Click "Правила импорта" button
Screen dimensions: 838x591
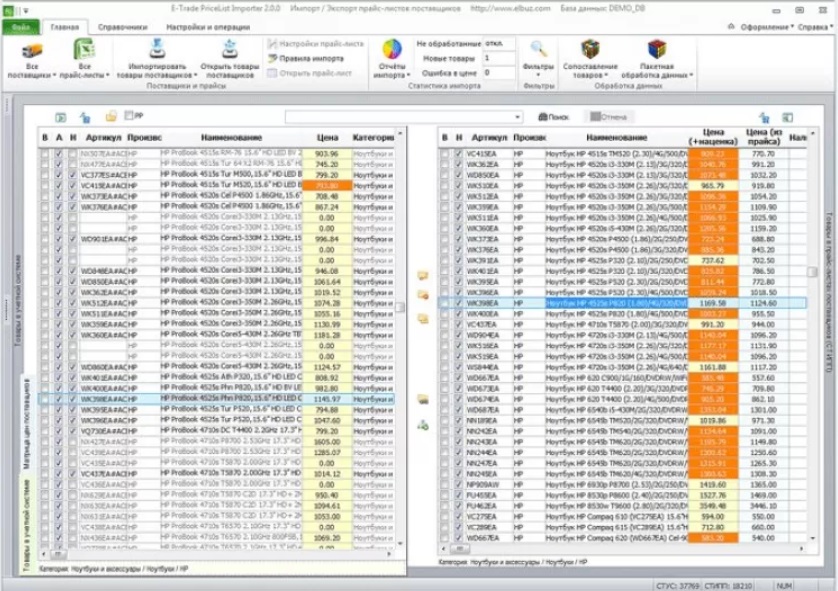pyautogui.click(x=309, y=59)
